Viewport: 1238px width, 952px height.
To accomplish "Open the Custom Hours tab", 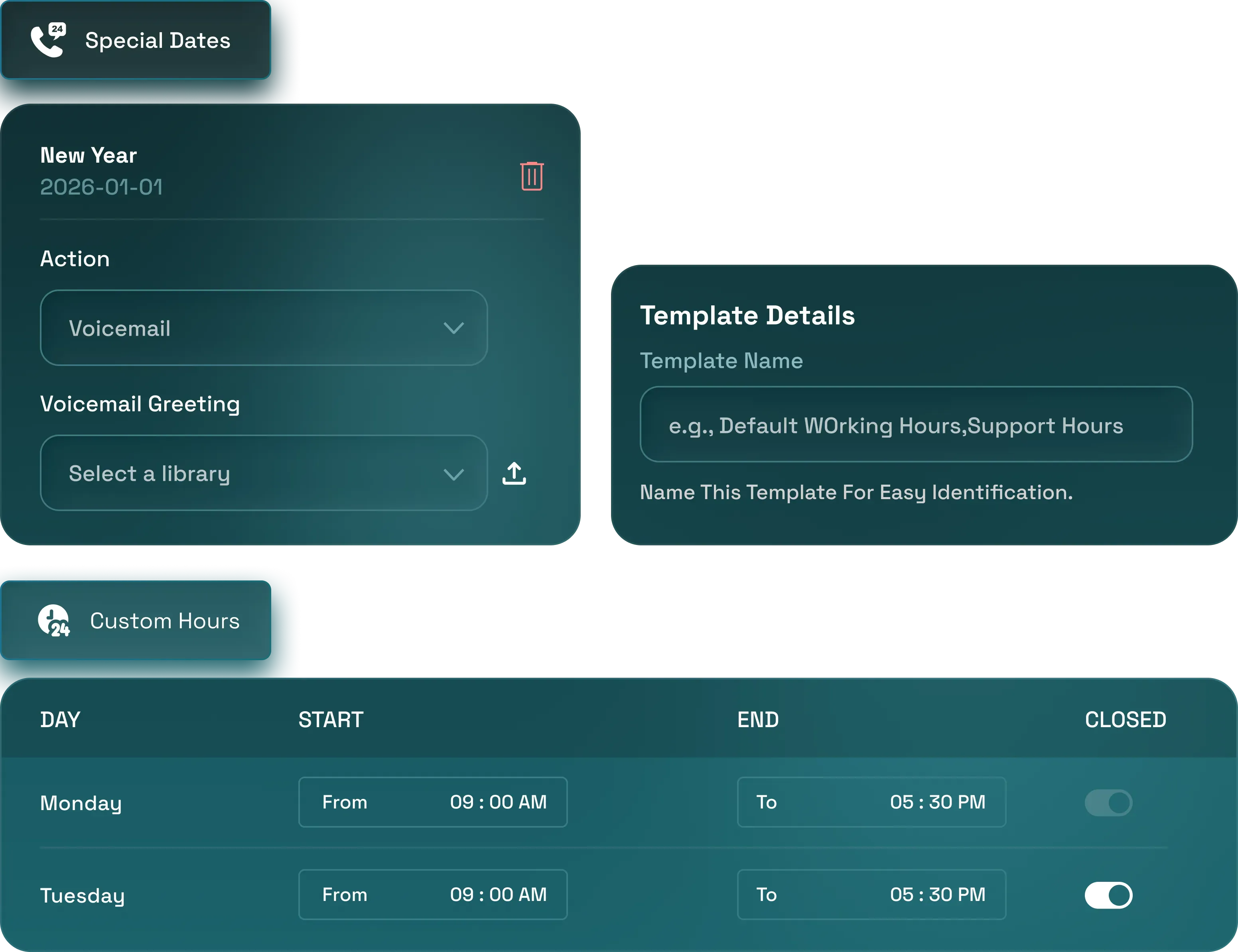I will click(x=136, y=620).
